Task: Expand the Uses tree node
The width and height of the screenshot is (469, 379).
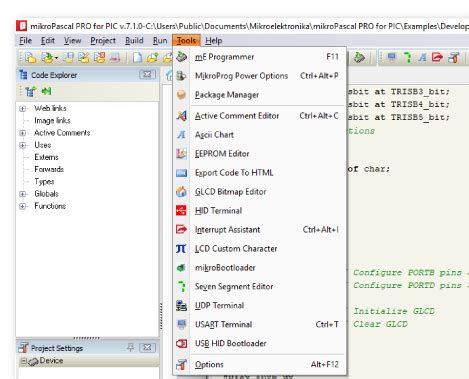Action: point(23,145)
